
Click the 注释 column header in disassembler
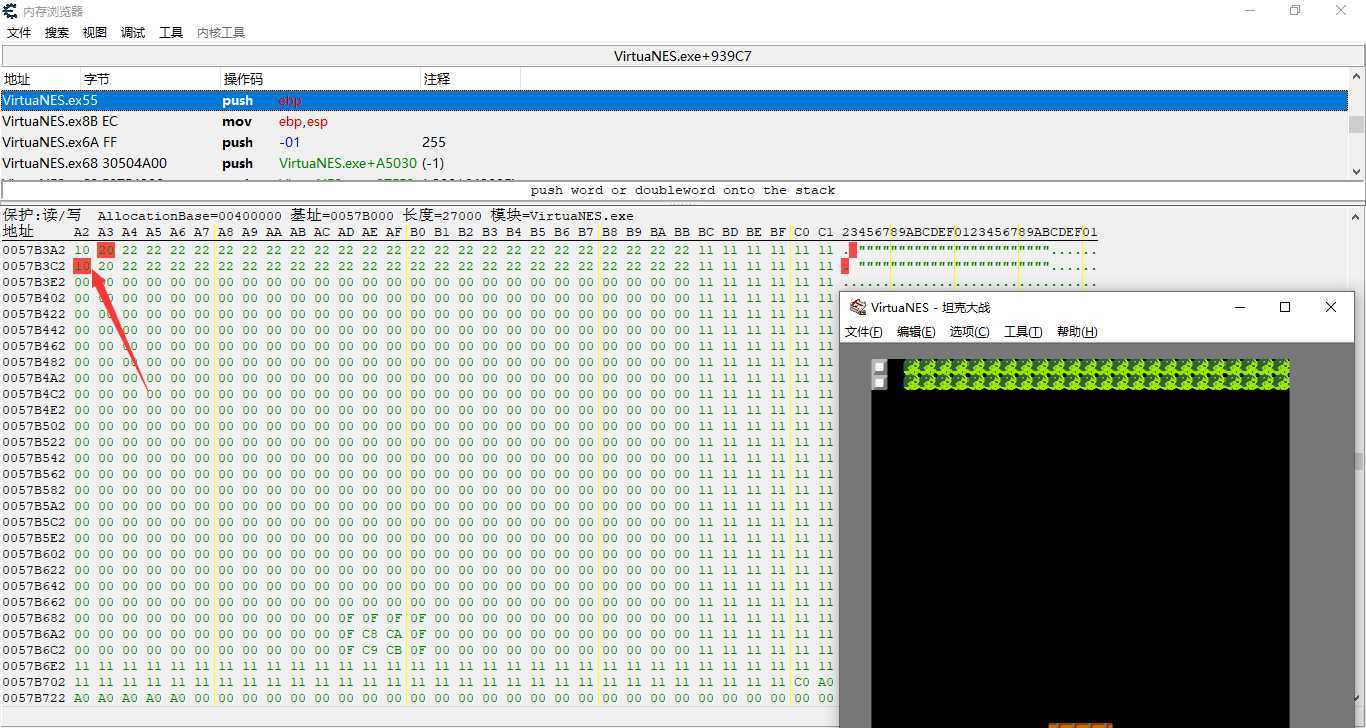click(470, 79)
